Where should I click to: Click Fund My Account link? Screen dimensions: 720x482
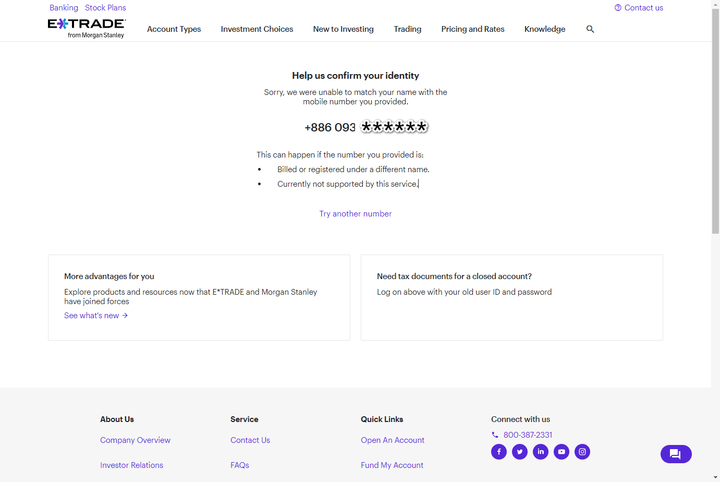point(392,465)
